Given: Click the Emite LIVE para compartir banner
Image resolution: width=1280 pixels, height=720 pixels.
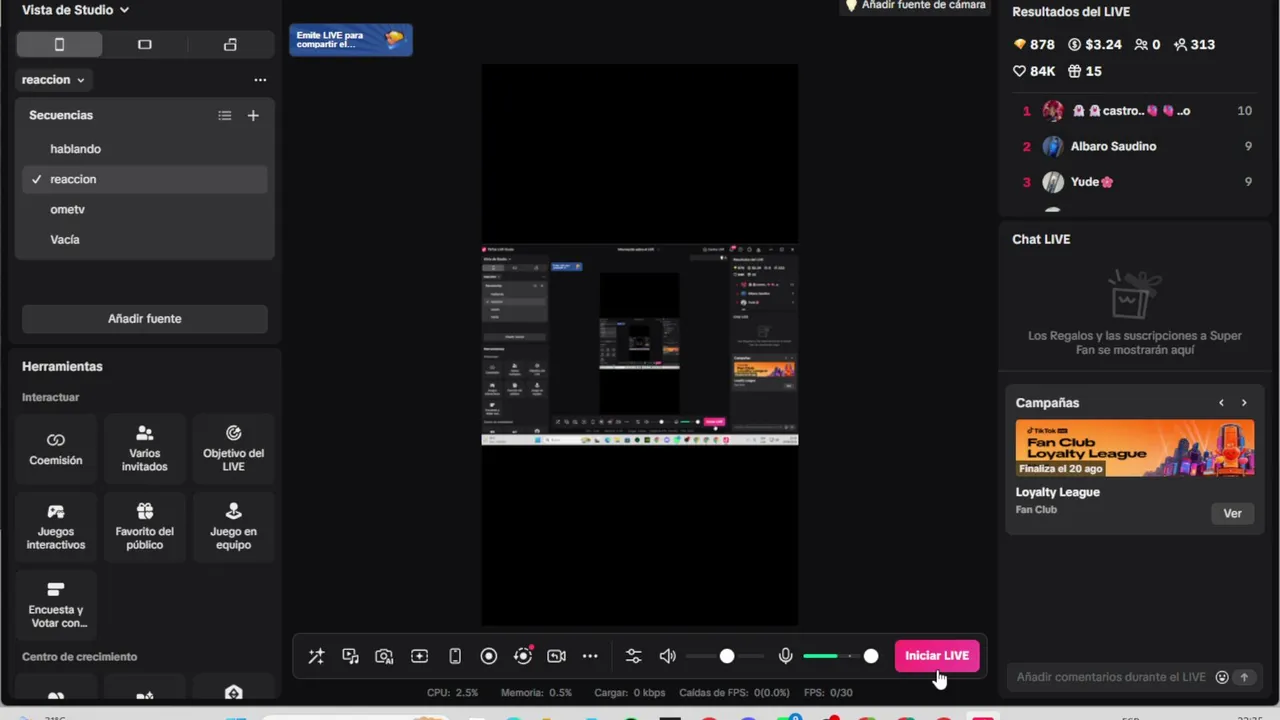Looking at the screenshot, I should [x=351, y=40].
